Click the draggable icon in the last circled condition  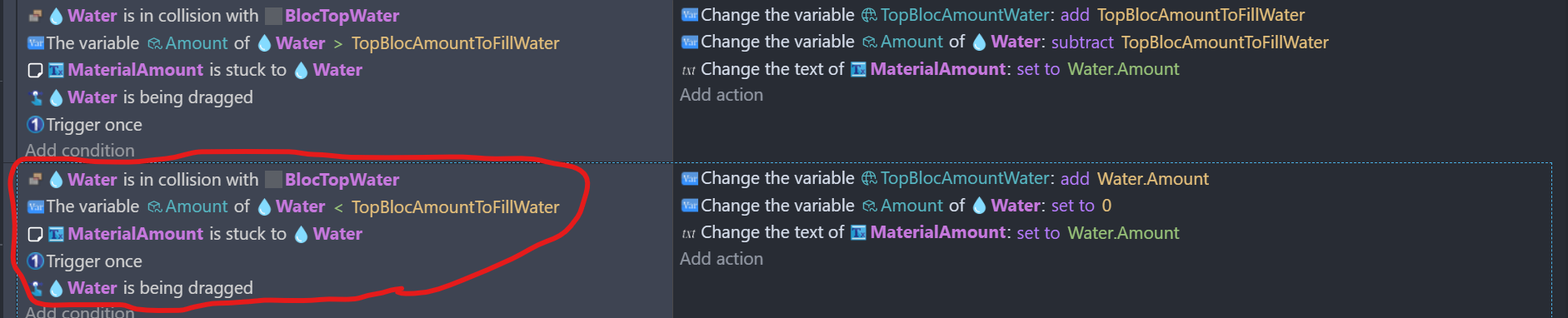click(x=35, y=288)
